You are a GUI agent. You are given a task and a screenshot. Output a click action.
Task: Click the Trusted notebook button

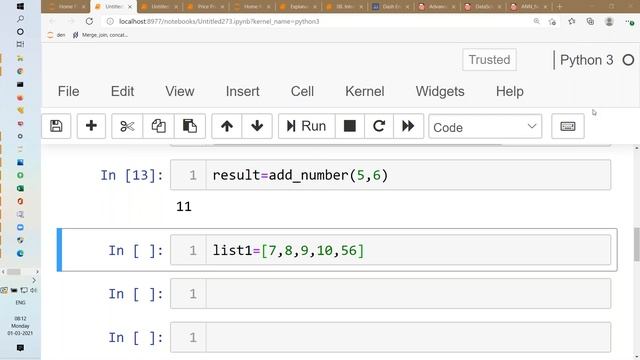(489, 60)
